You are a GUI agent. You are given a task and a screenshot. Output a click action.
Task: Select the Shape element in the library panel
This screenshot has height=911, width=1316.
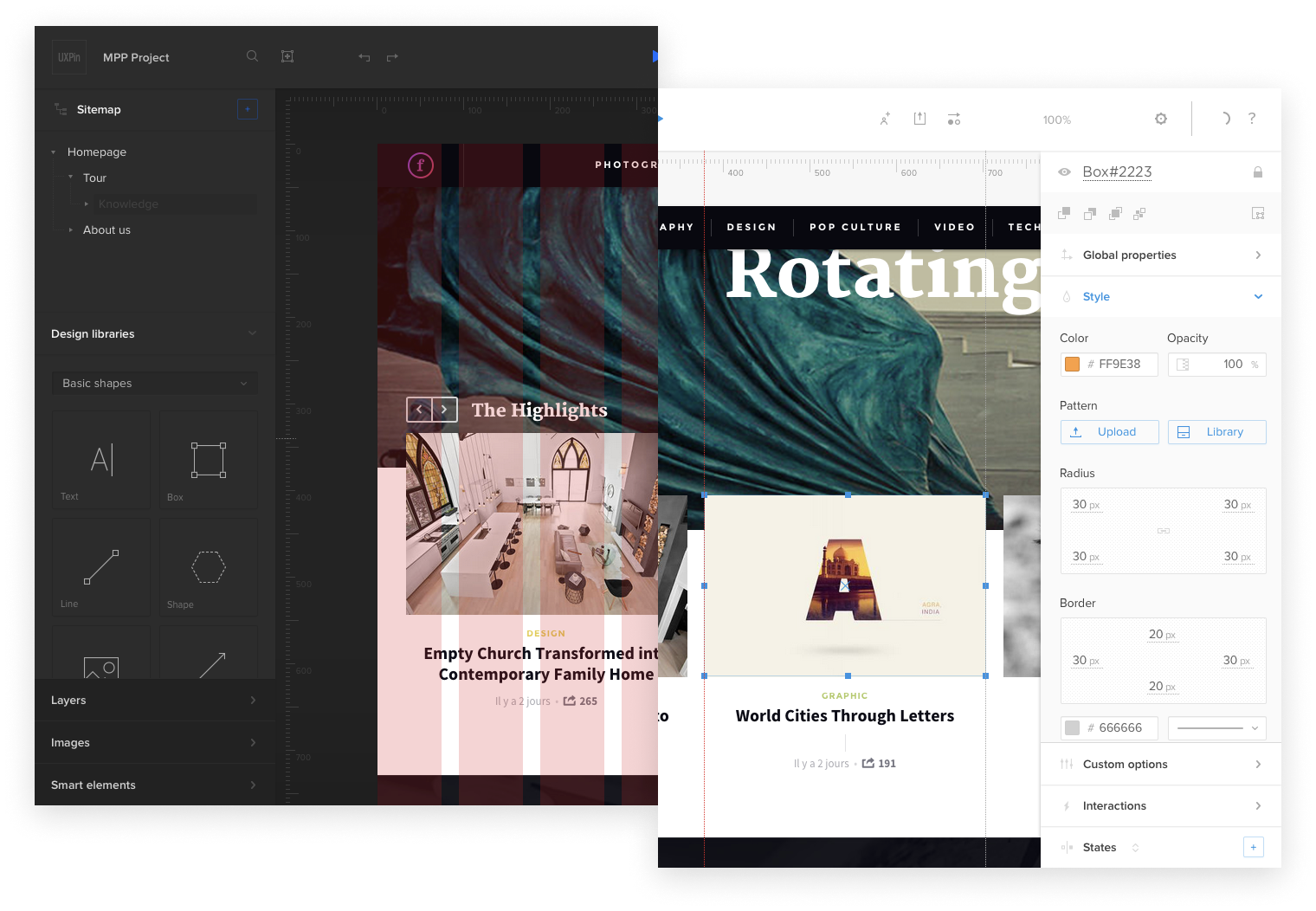coord(208,567)
